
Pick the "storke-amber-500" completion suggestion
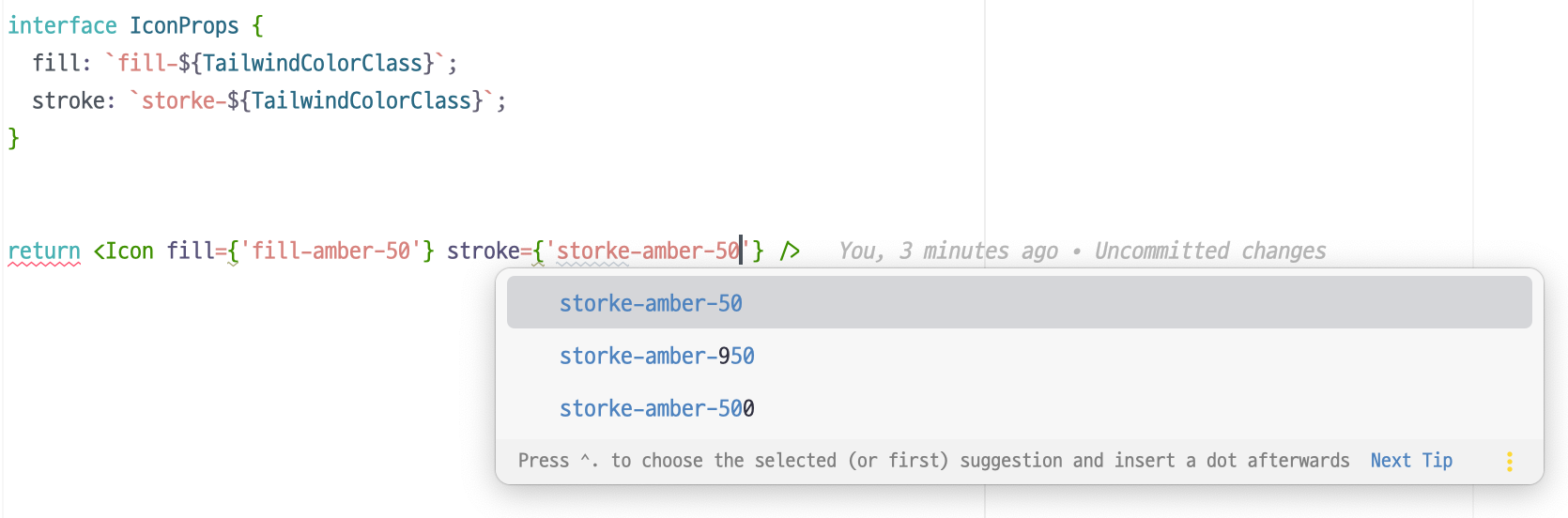click(656, 408)
